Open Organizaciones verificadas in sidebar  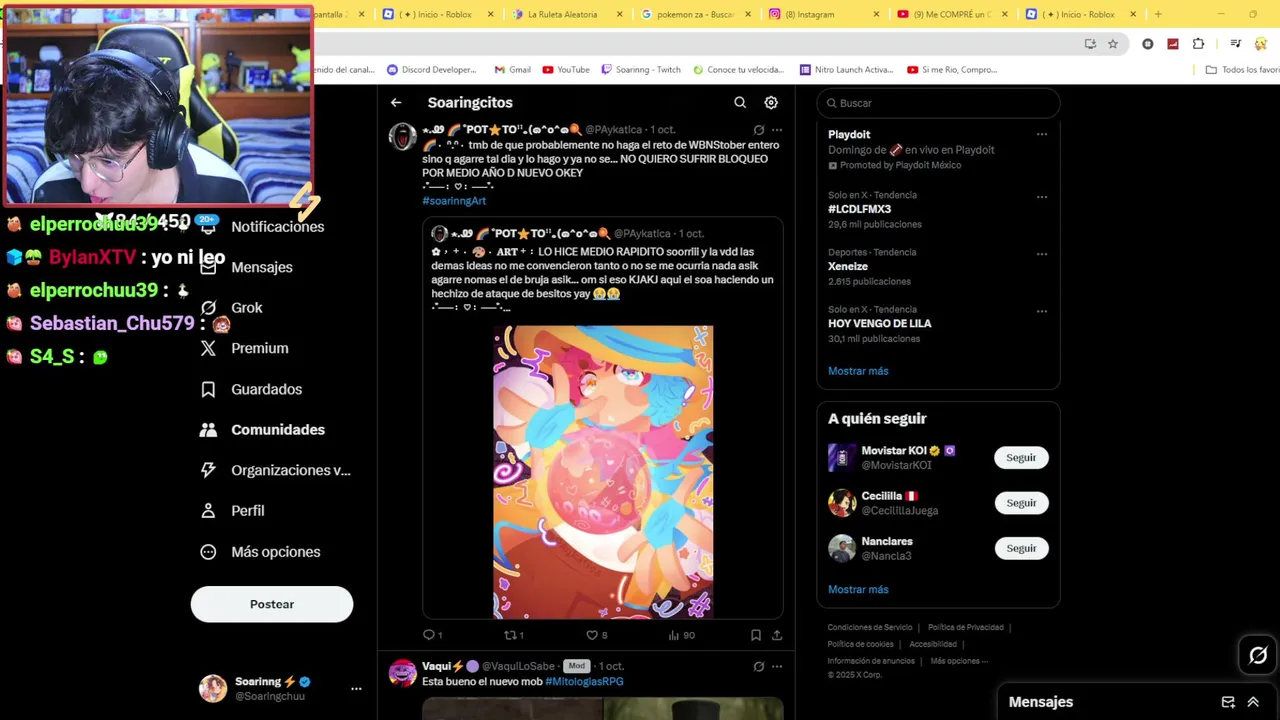point(276,470)
